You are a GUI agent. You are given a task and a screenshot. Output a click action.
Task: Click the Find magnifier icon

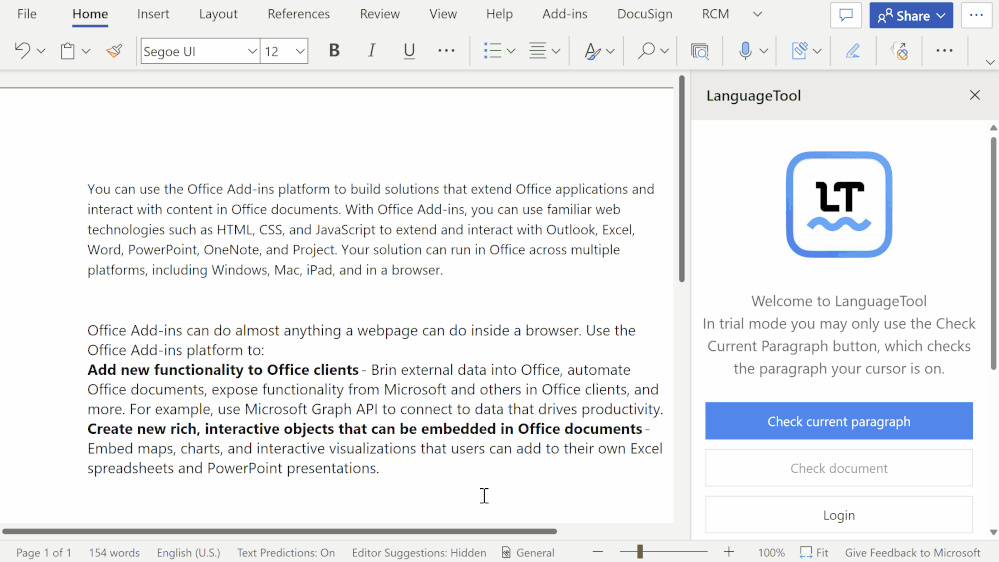click(x=646, y=50)
